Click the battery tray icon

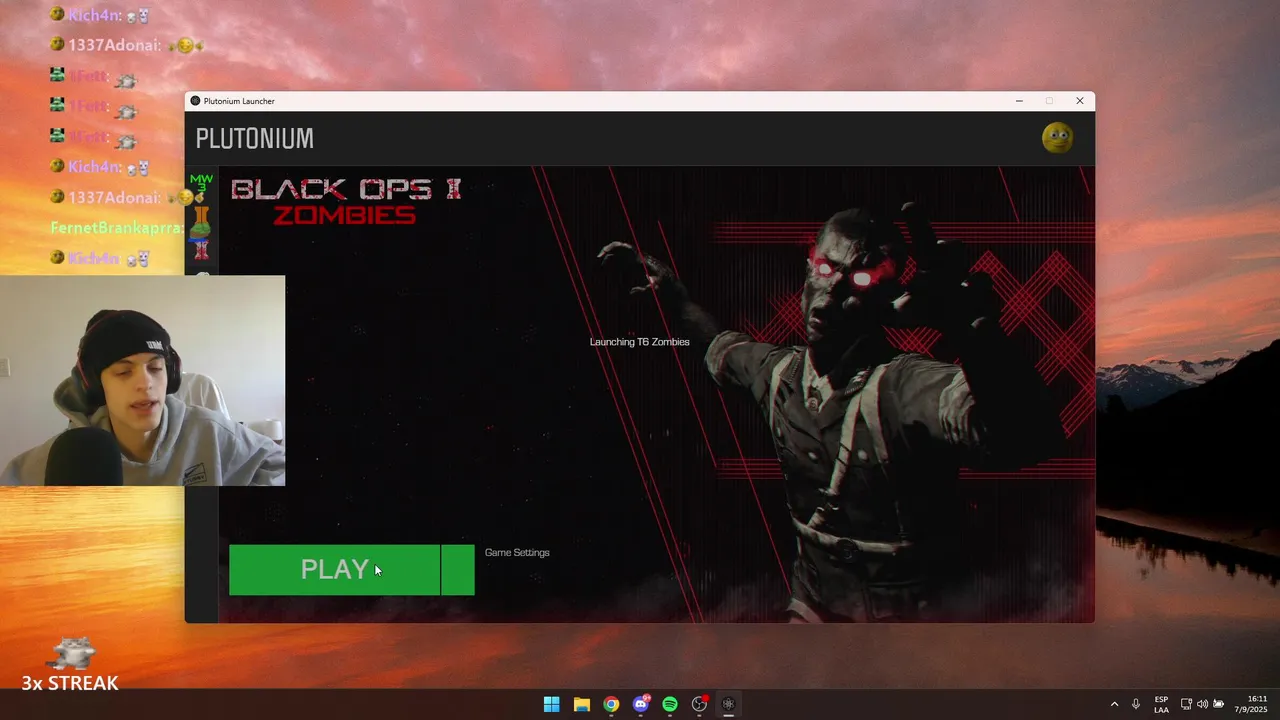coord(1219,704)
